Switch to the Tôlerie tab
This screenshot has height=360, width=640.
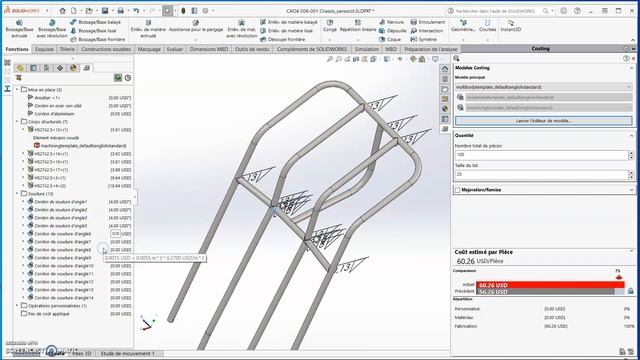67,49
